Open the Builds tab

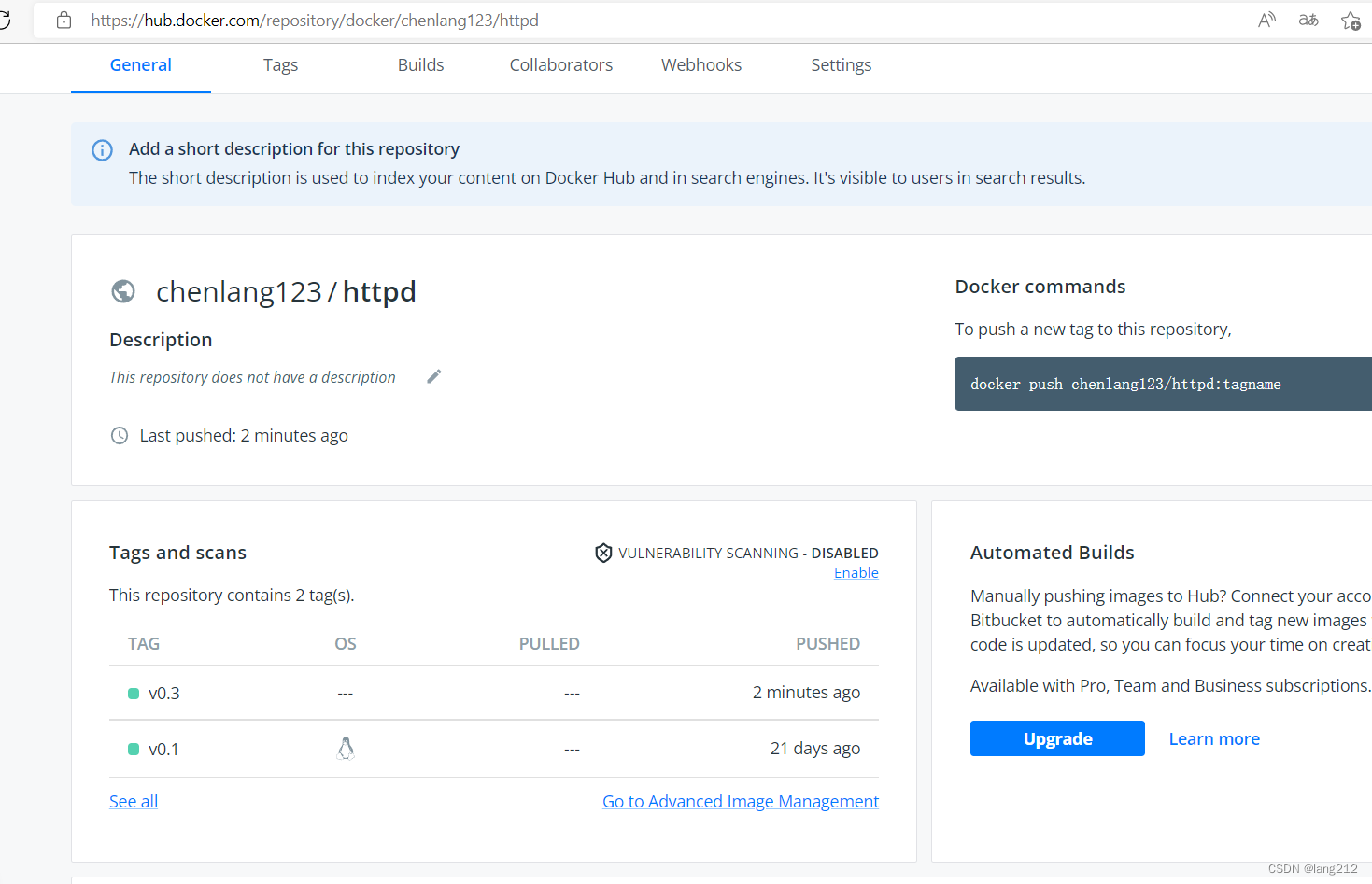click(420, 65)
